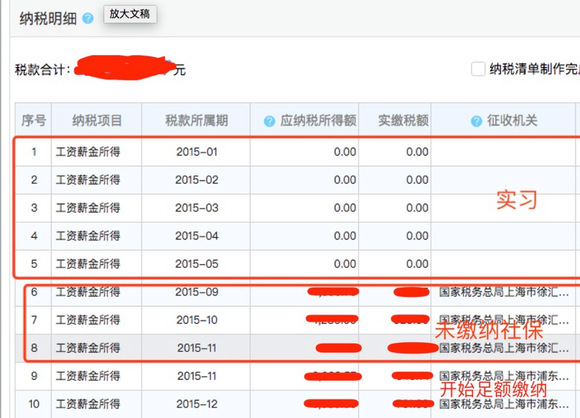Select the 税款所属期 column header
Viewport: 580px width, 418px height.
[196, 120]
